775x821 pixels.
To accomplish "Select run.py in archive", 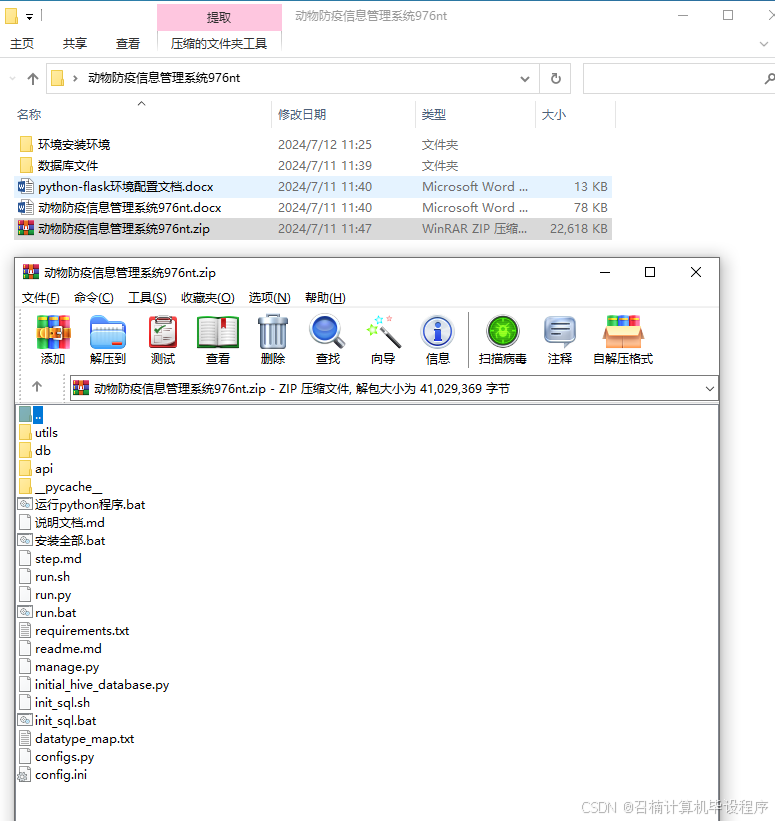I will pyautogui.click(x=46, y=595).
